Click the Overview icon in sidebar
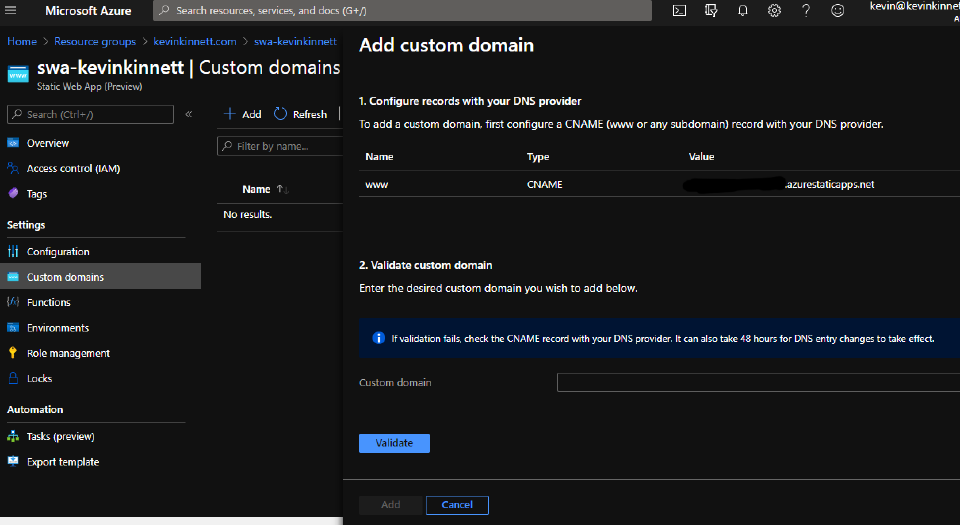Viewport: 960px width, 525px height. (13, 143)
